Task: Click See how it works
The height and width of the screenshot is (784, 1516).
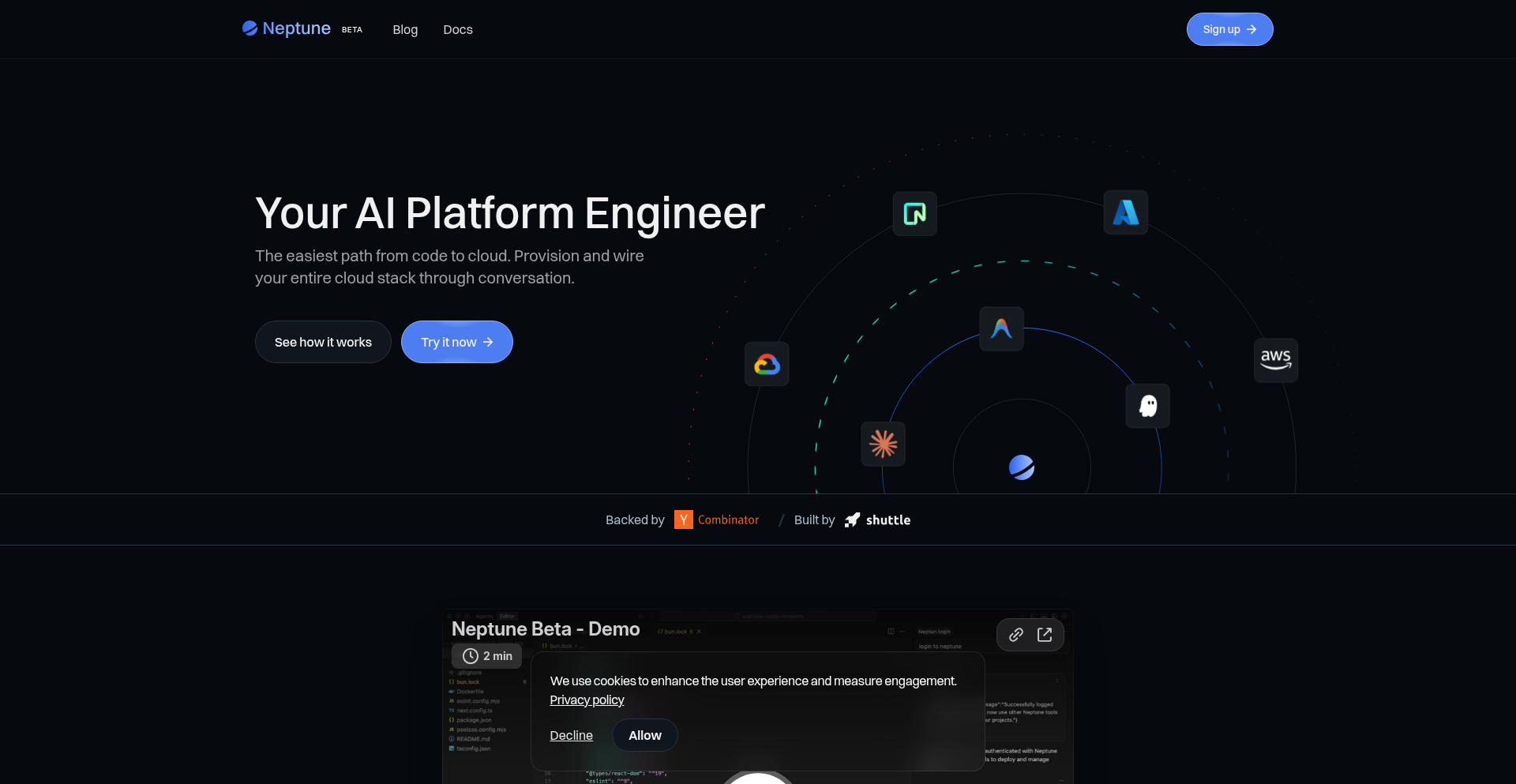Action: [x=323, y=342]
